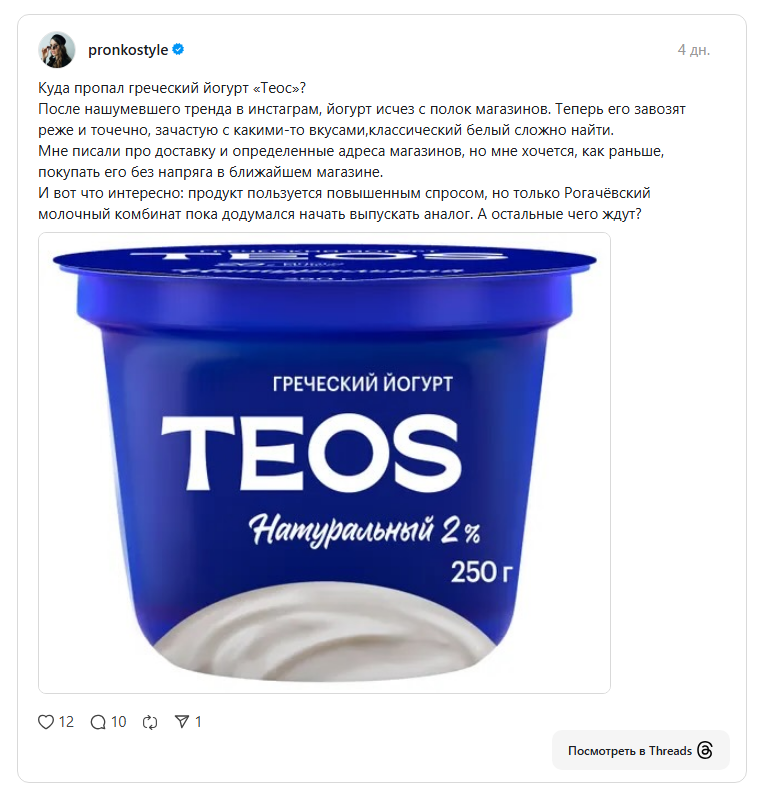
Task: Open comments via the speech bubble icon
Action: tap(98, 722)
